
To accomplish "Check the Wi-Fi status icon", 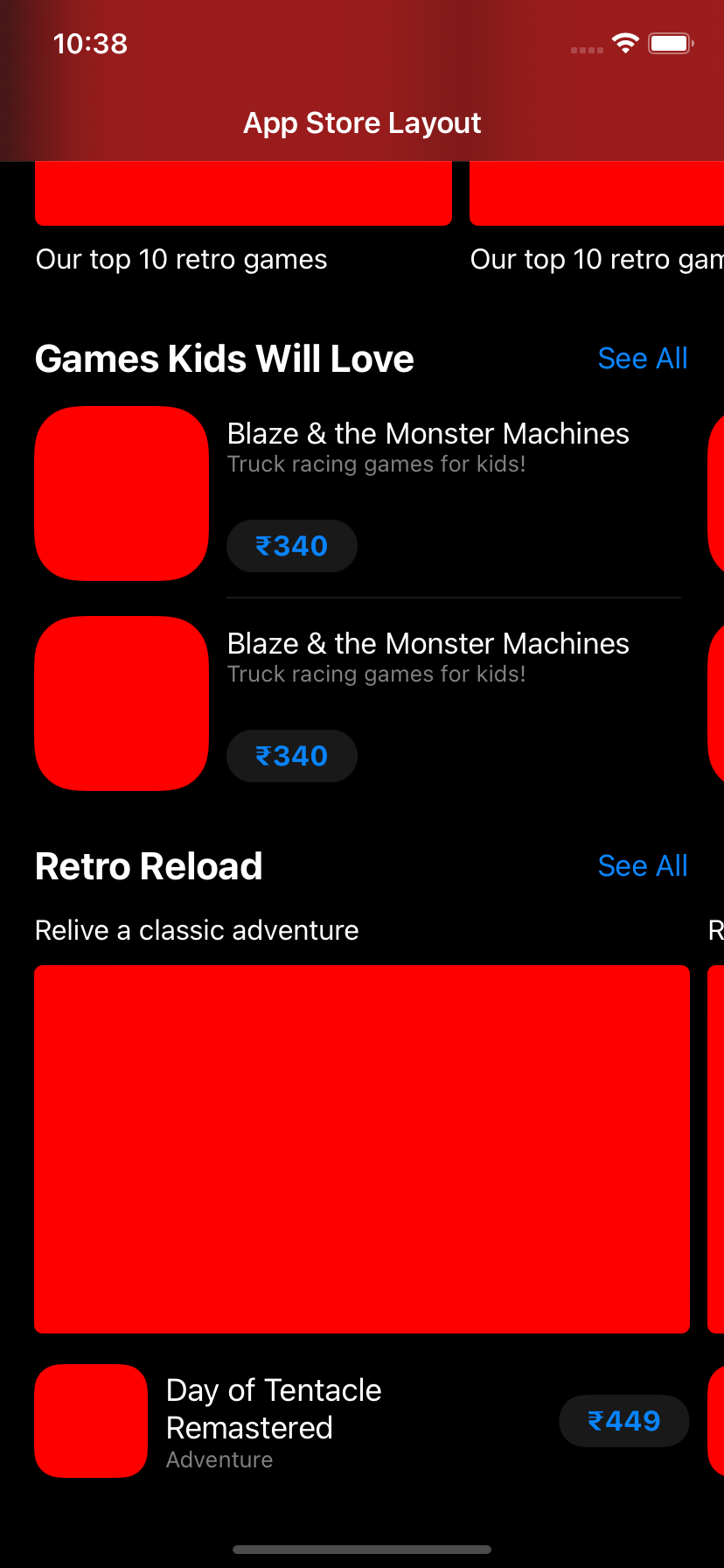I will pyautogui.click(x=625, y=43).
